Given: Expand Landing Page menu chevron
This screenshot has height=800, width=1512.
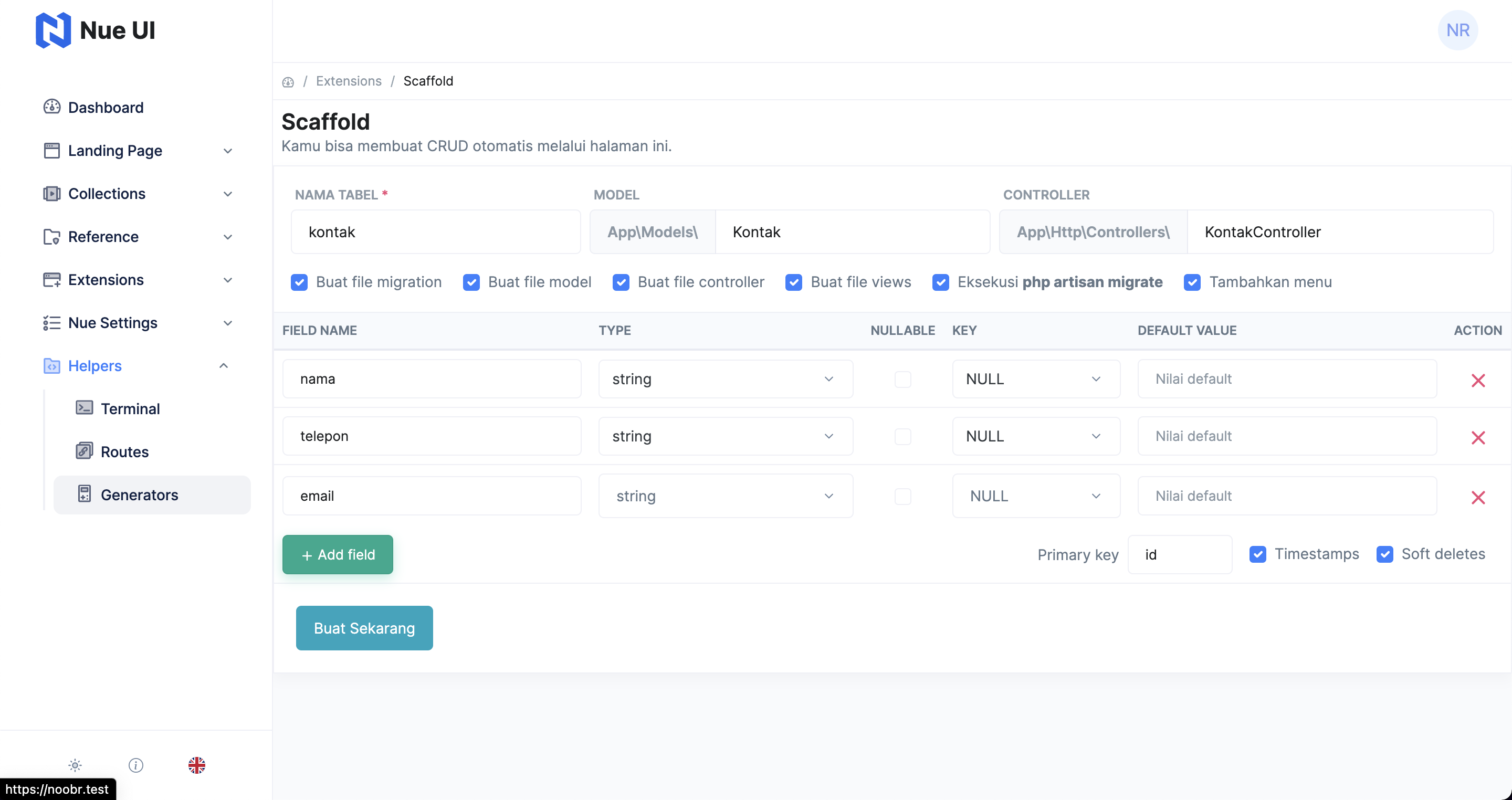Looking at the screenshot, I should point(228,151).
